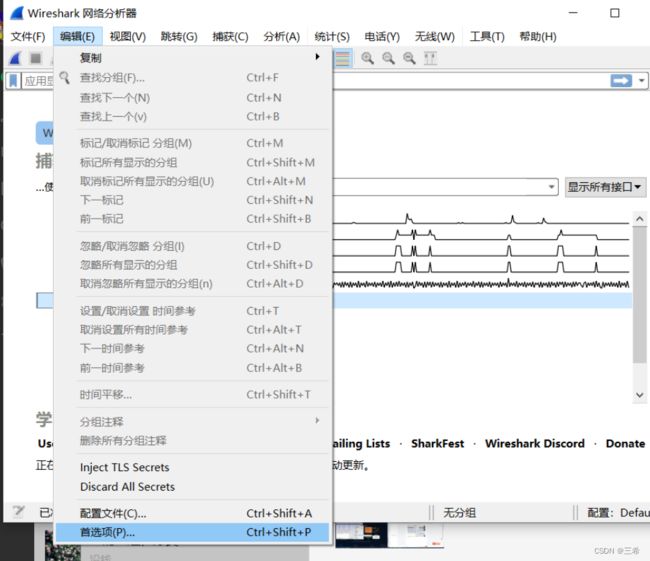Open the 统计(S) menu
The width and height of the screenshot is (650, 561).
(x=332, y=37)
